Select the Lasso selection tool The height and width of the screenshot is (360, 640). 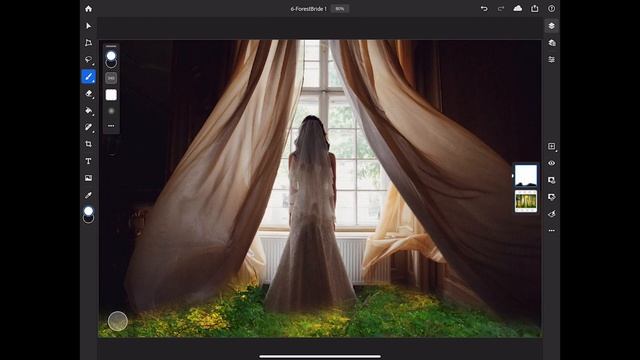tap(89, 60)
